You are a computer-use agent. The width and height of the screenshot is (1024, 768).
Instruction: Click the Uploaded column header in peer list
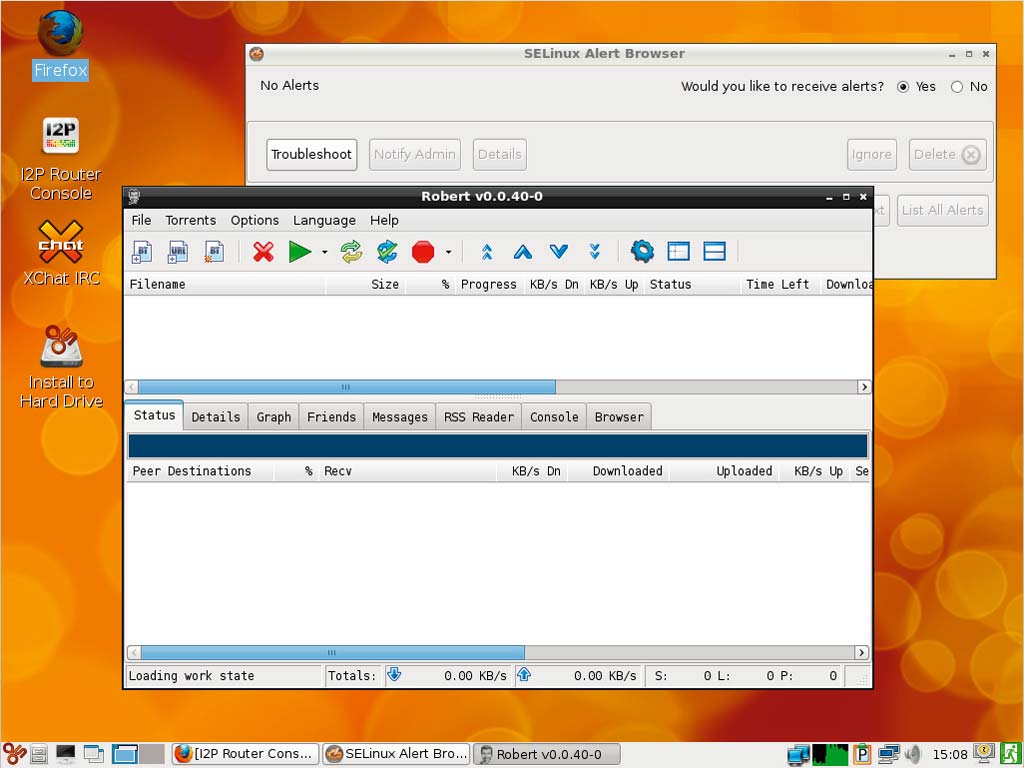pos(723,472)
